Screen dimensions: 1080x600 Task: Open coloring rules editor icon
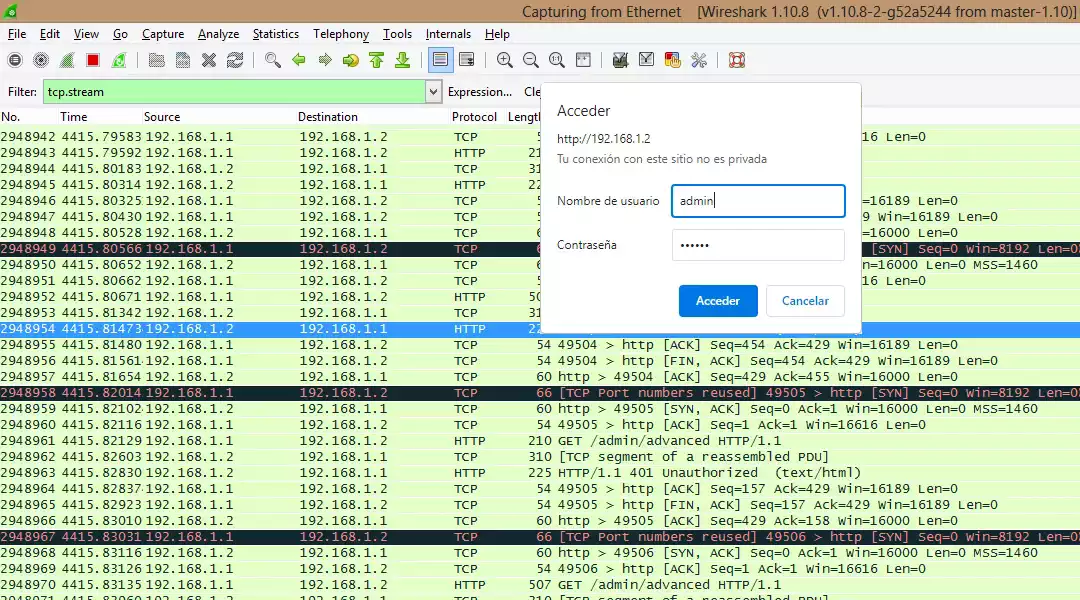click(x=672, y=61)
